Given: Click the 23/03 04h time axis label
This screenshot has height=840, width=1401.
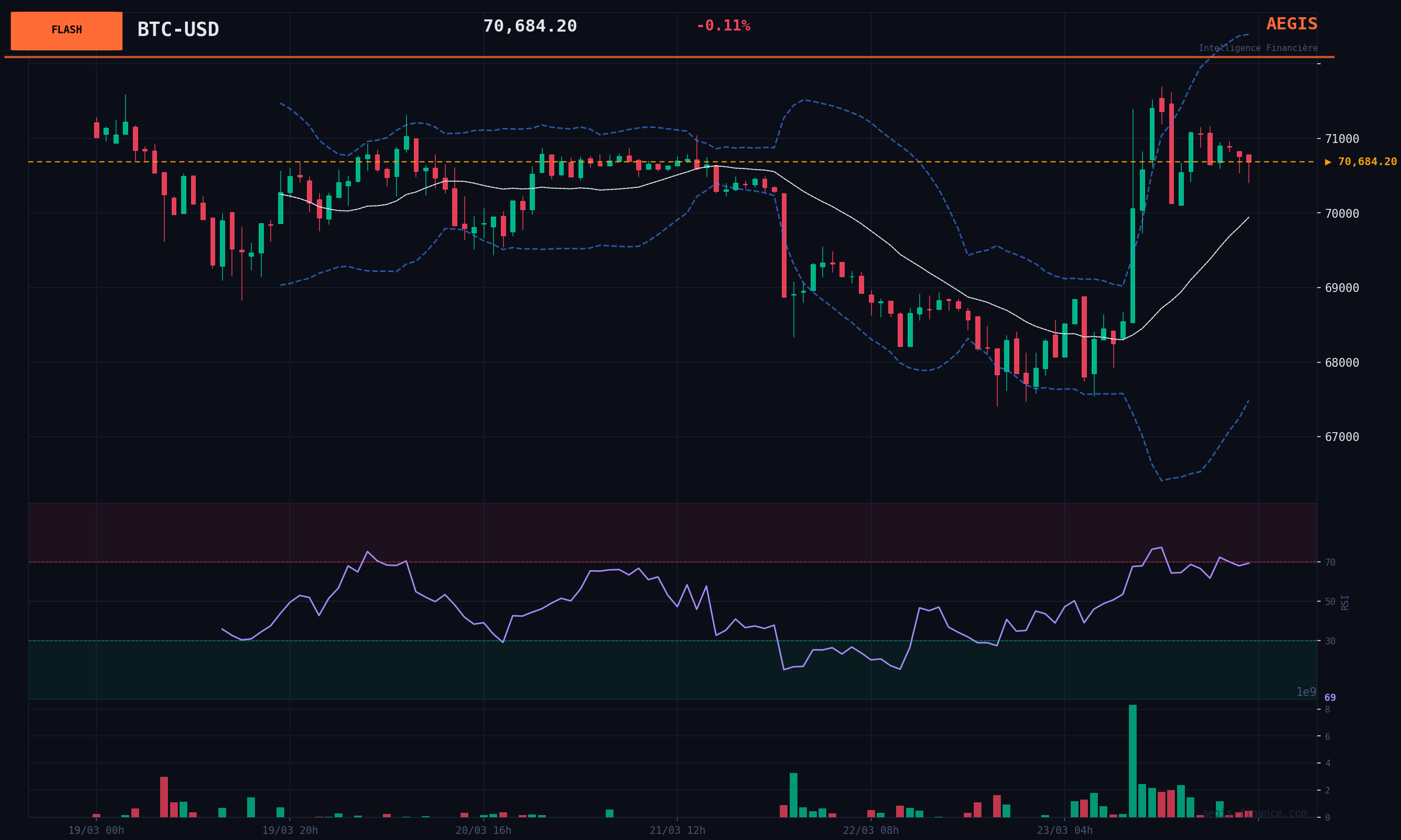Looking at the screenshot, I should [1064, 831].
